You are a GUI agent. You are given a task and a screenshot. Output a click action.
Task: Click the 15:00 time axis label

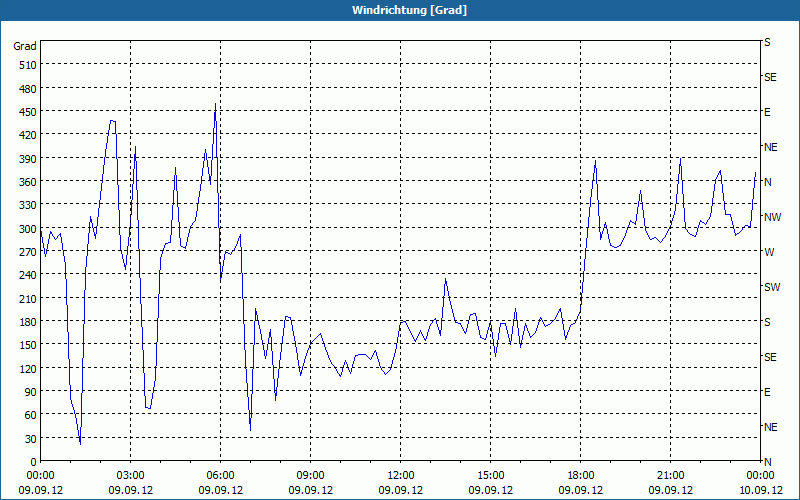click(490, 476)
